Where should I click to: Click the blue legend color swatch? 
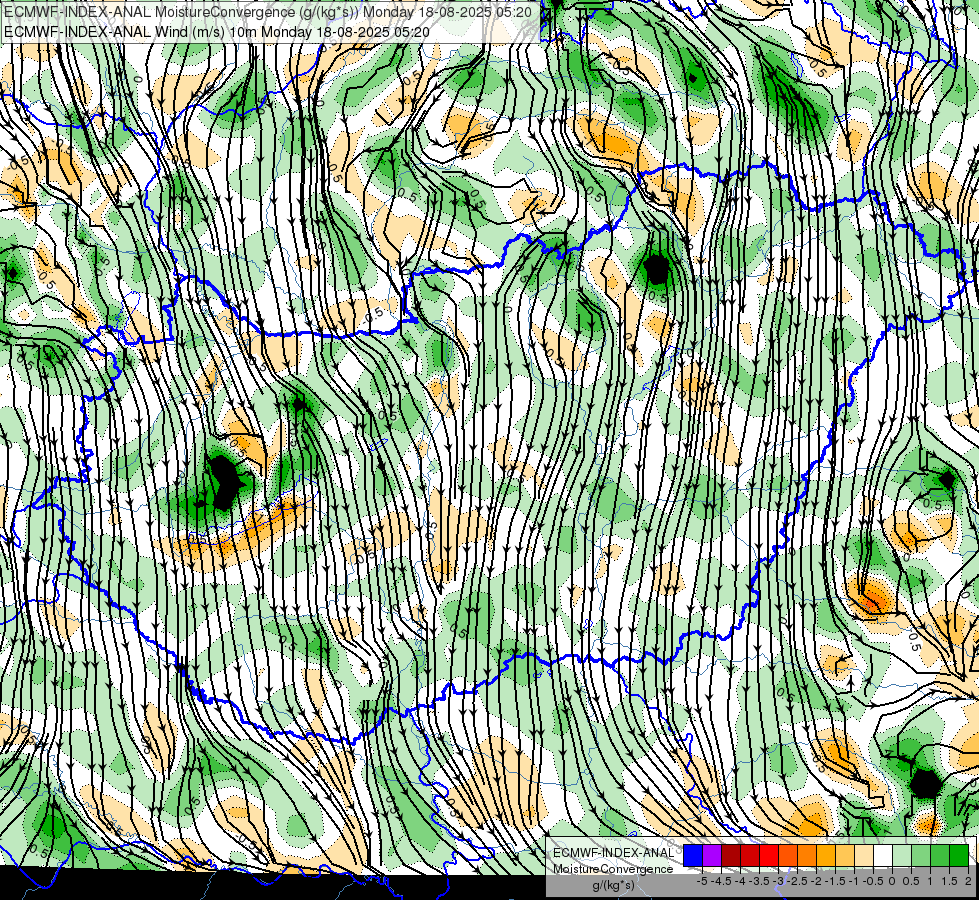[x=693, y=856]
